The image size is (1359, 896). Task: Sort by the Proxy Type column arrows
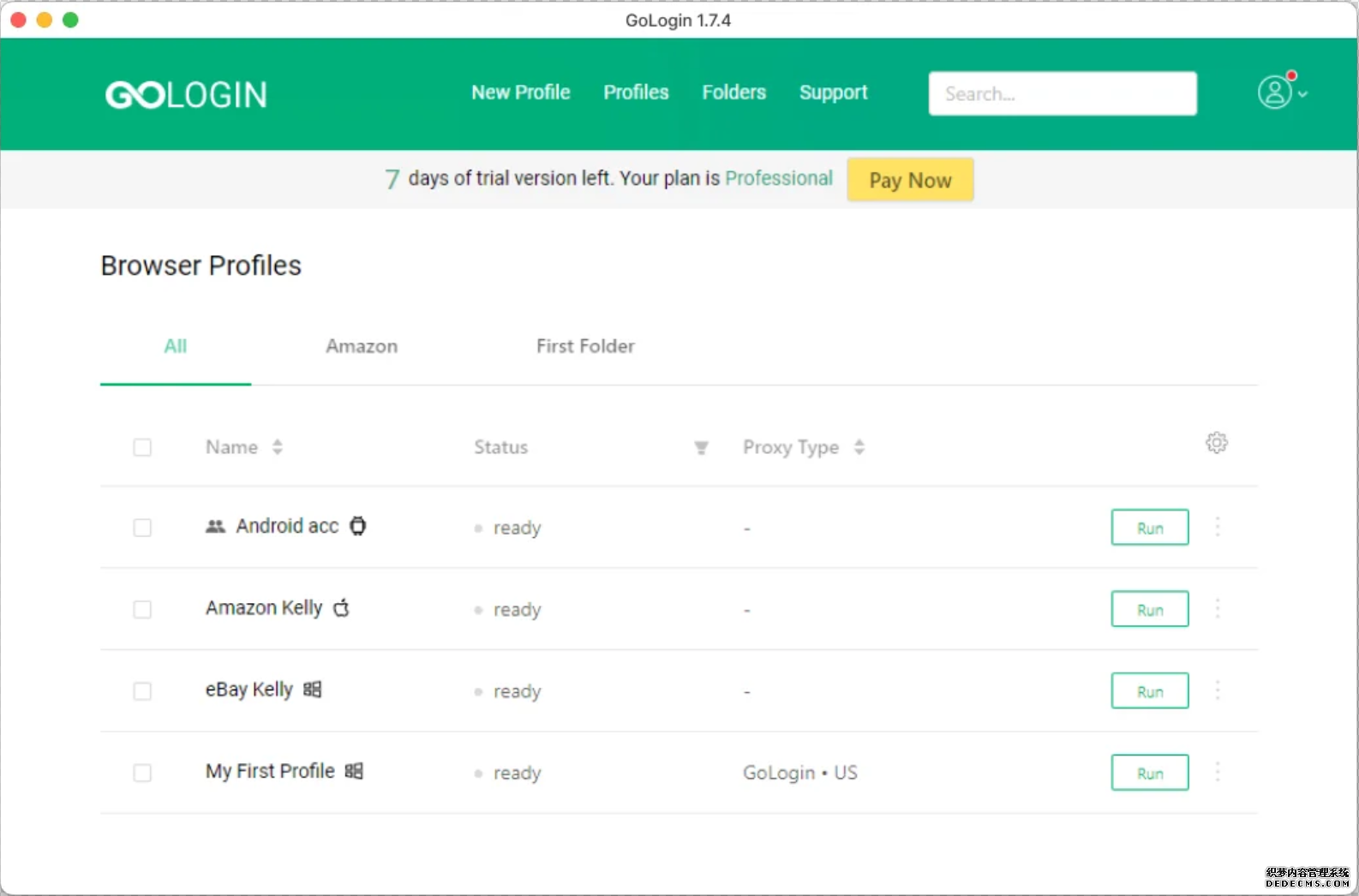tap(859, 447)
